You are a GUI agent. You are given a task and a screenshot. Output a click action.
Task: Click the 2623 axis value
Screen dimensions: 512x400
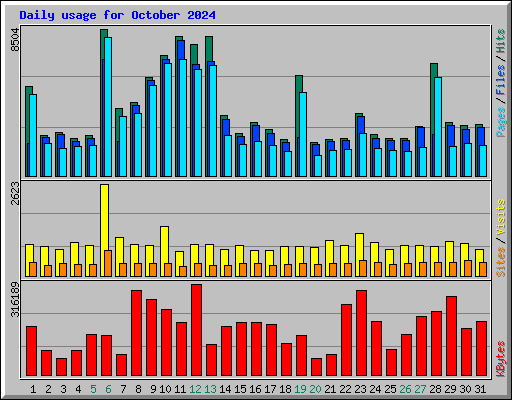point(15,193)
